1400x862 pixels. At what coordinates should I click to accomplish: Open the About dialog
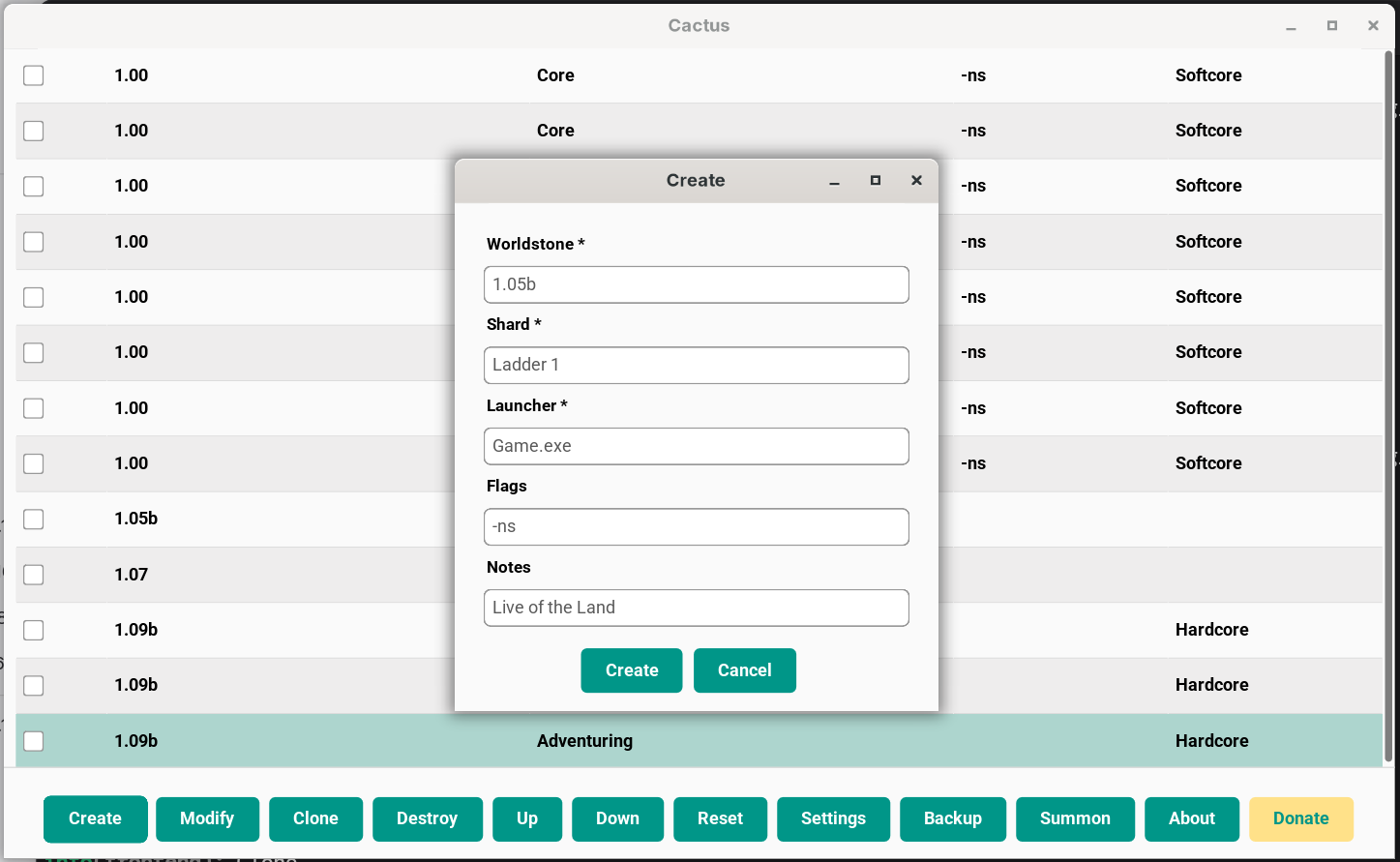pyautogui.click(x=1191, y=818)
